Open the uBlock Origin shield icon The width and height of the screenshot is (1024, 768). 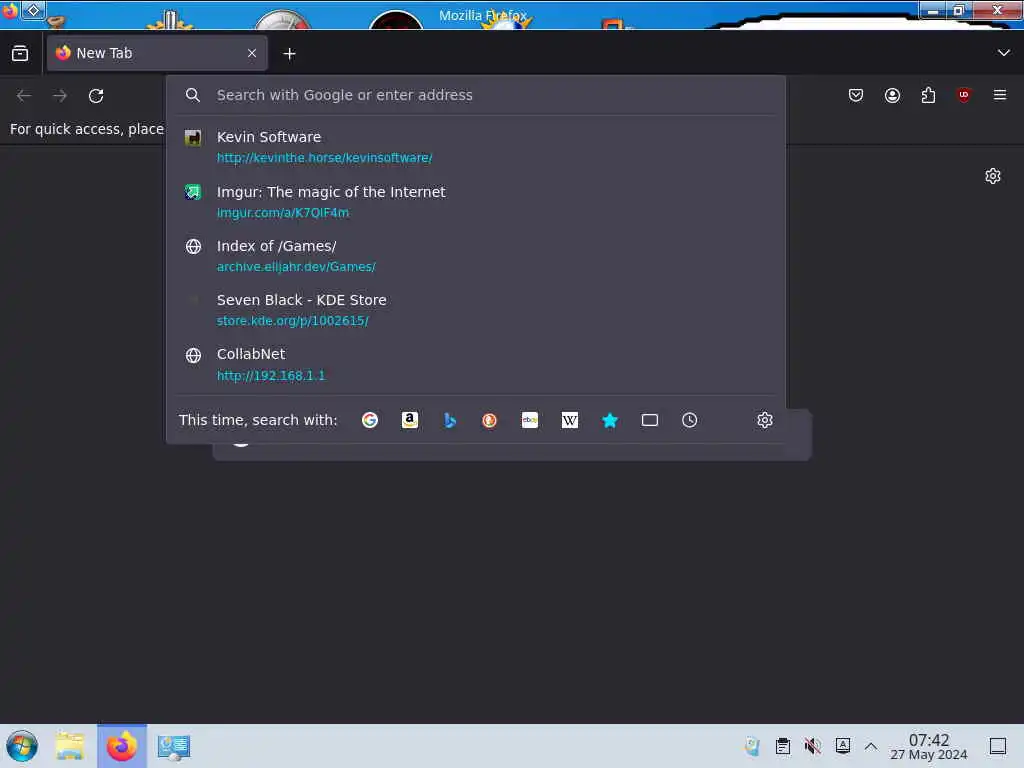tap(964, 95)
